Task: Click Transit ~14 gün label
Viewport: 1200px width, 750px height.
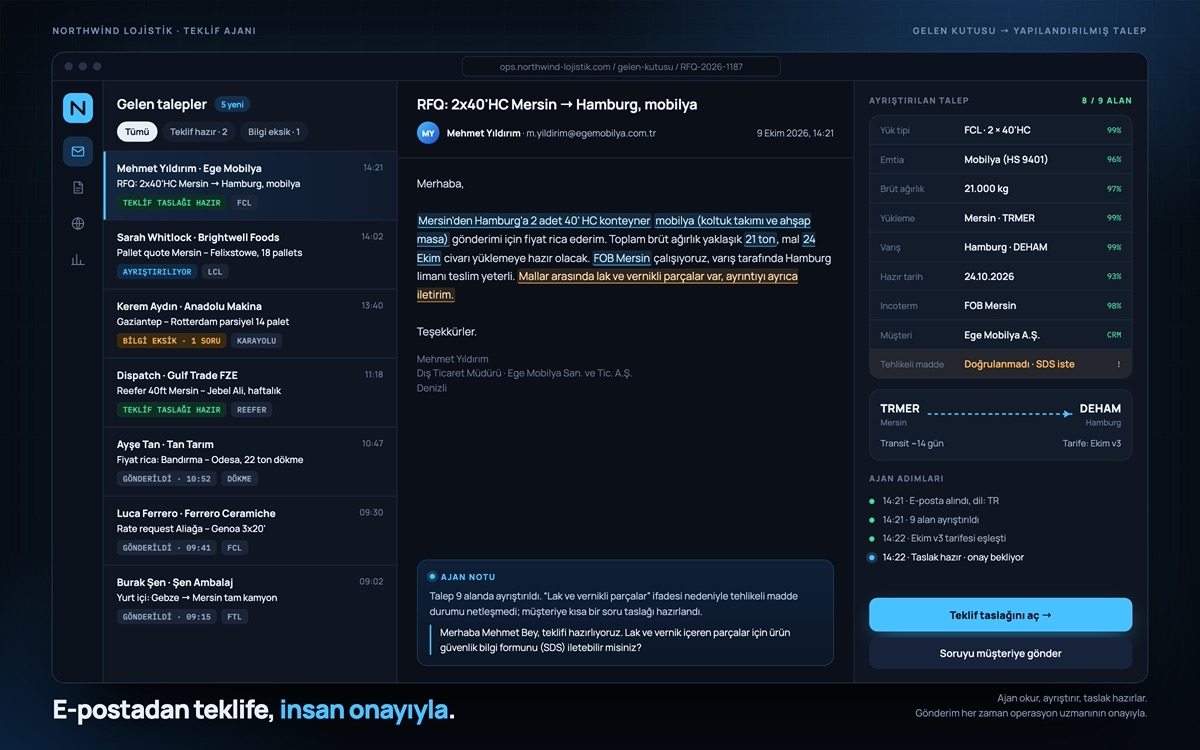Action: click(912, 443)
